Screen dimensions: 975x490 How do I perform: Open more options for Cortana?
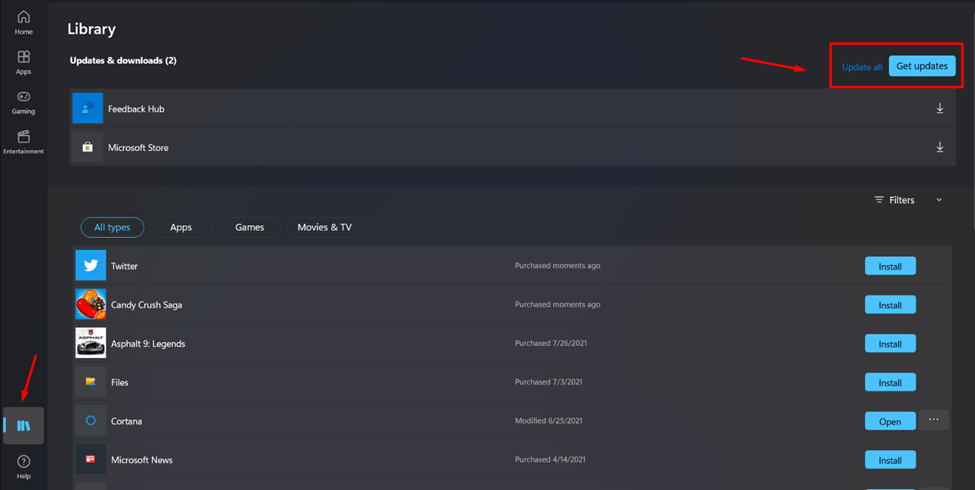(x=933, y=420)
